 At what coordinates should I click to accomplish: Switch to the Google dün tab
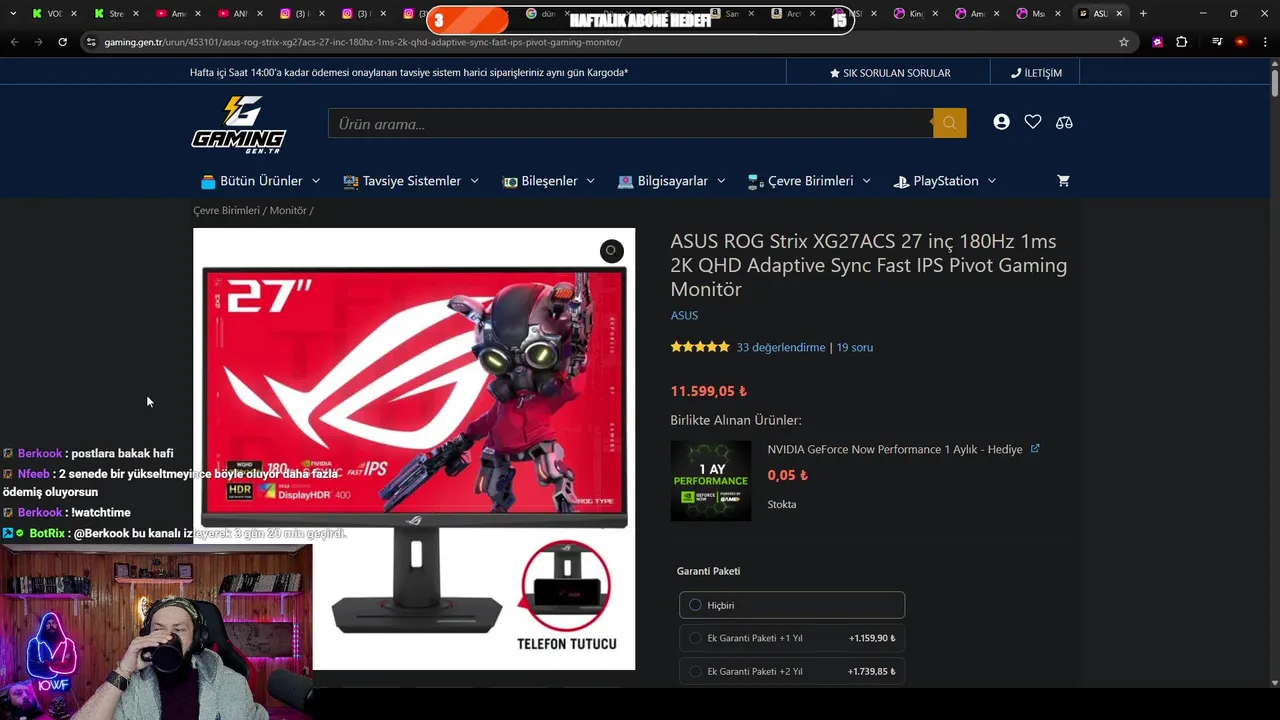pyautogui.click(x=547, y=14)
